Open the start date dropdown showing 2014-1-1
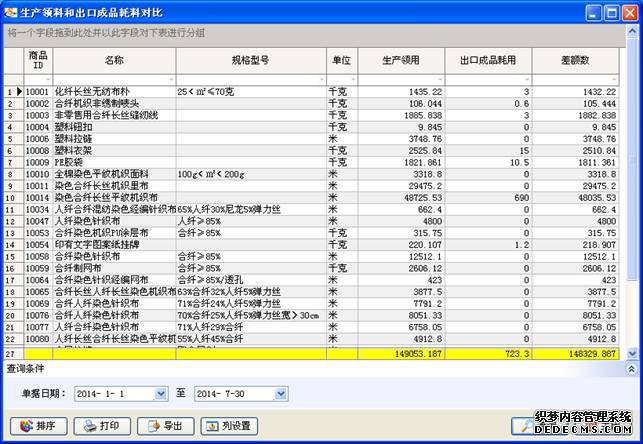 pos(160,395)
